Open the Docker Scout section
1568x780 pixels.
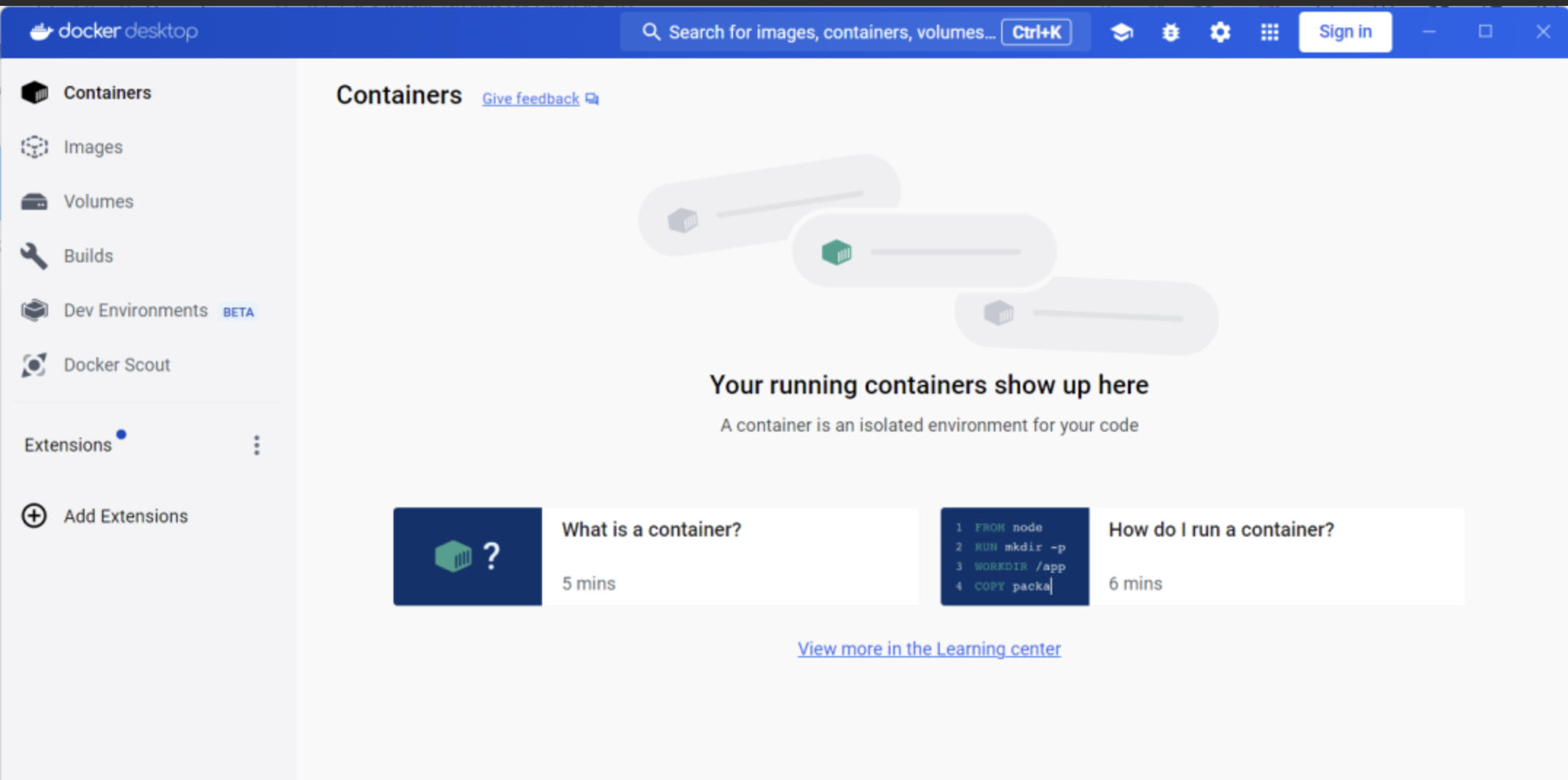[x=117, y=364]
